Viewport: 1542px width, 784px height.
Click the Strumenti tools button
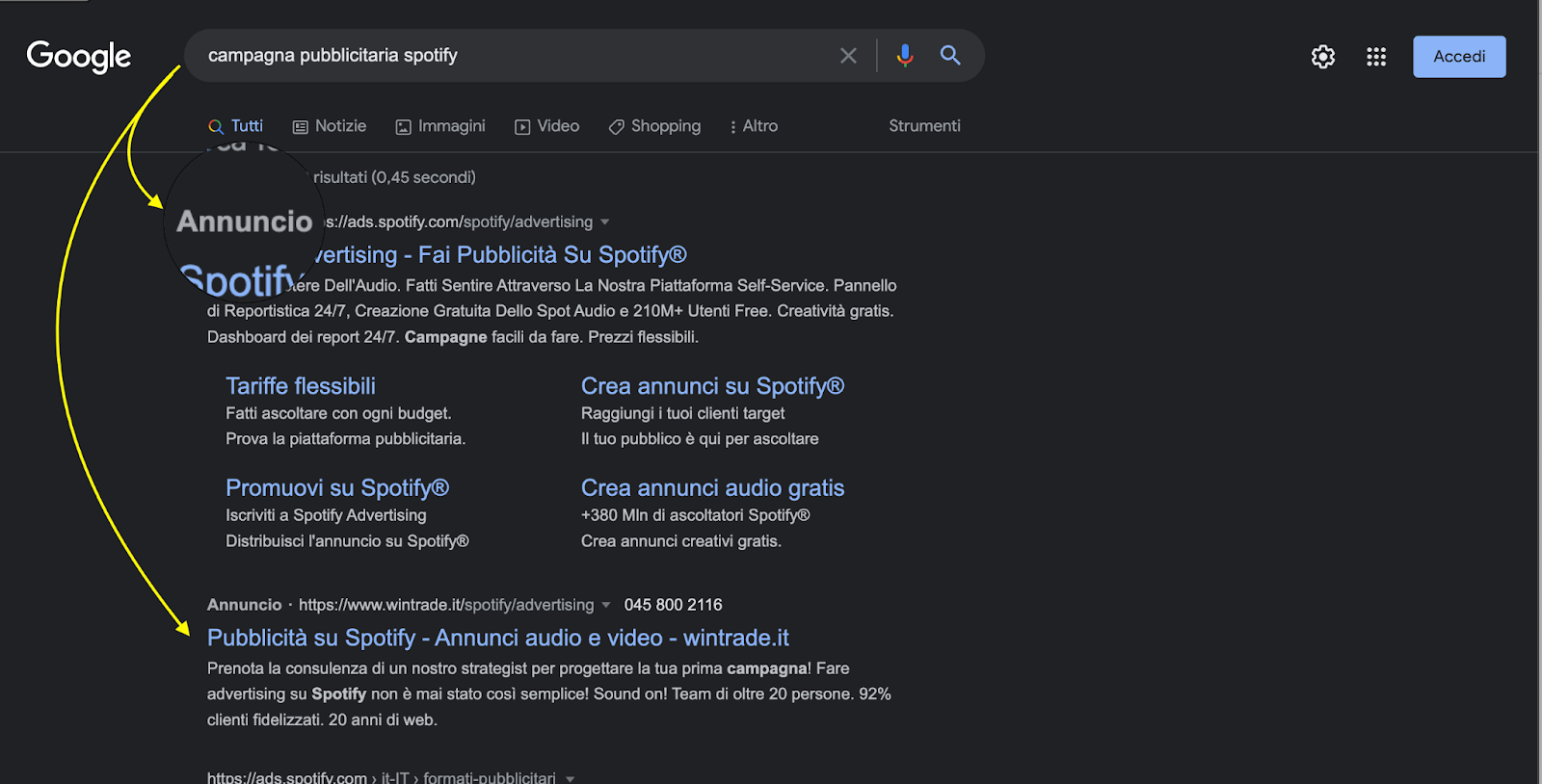click(x=924, y=126)
